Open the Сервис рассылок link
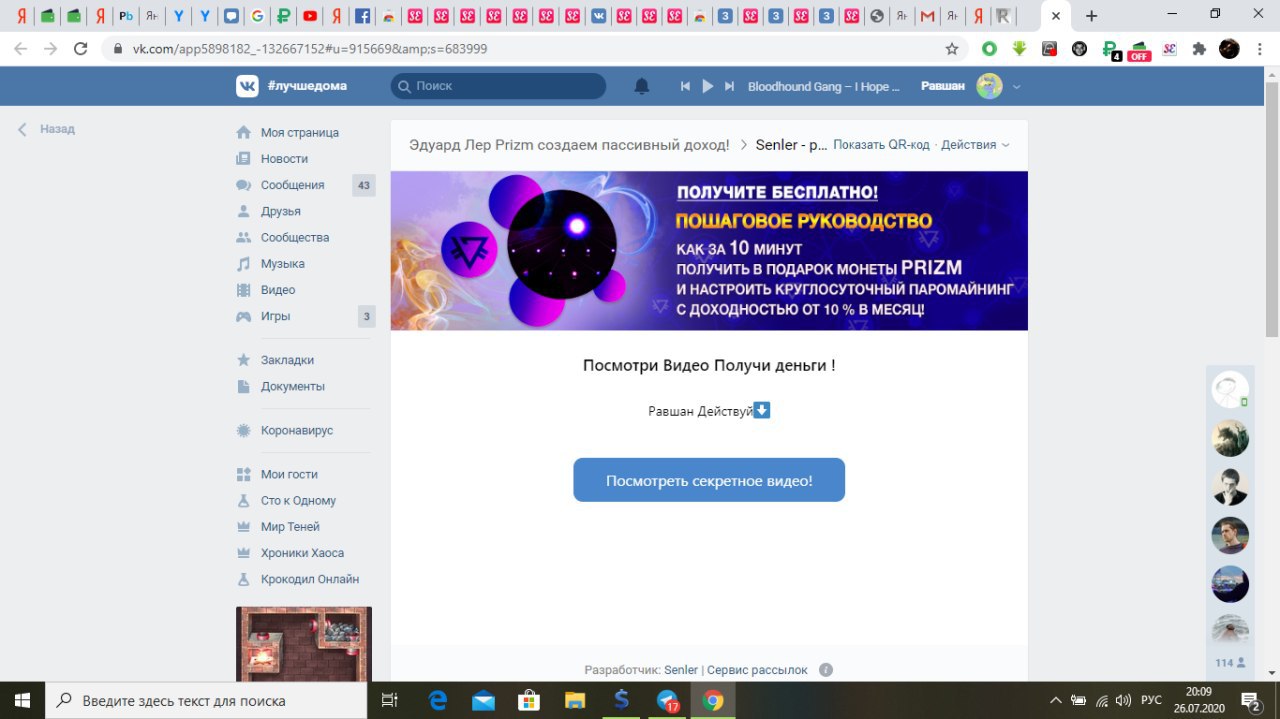Screen dimensions: 1280x719 (757, 670)
